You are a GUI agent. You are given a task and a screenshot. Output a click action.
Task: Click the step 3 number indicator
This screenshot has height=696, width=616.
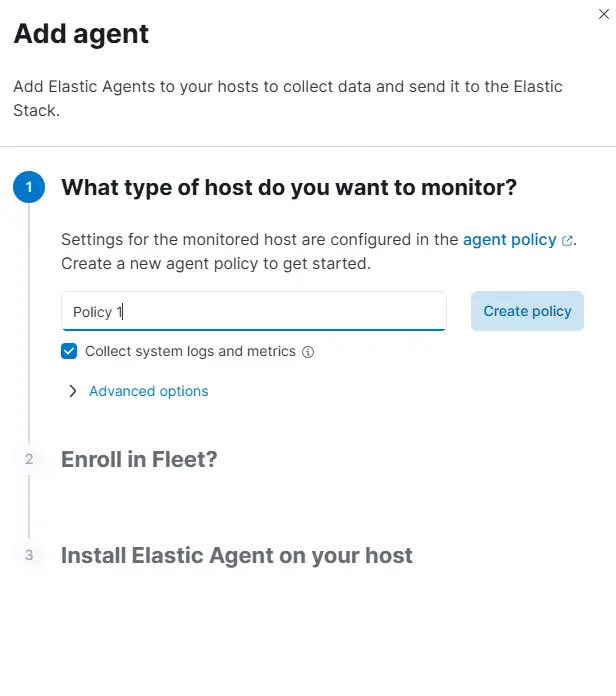(x=29, y=555)
